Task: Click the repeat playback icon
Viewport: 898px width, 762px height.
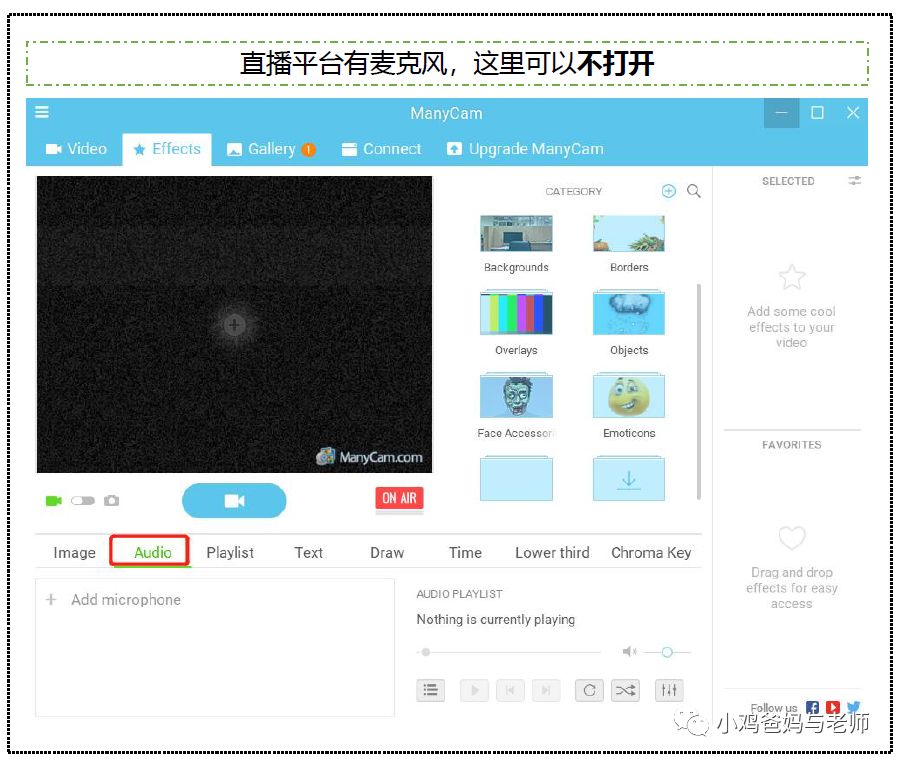Action: tap(589, 690)
